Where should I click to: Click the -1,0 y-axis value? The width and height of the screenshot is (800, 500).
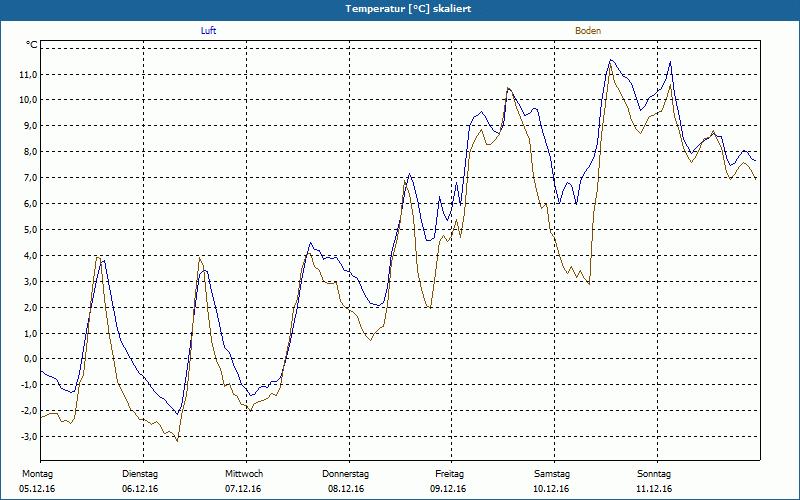point(29,385)
